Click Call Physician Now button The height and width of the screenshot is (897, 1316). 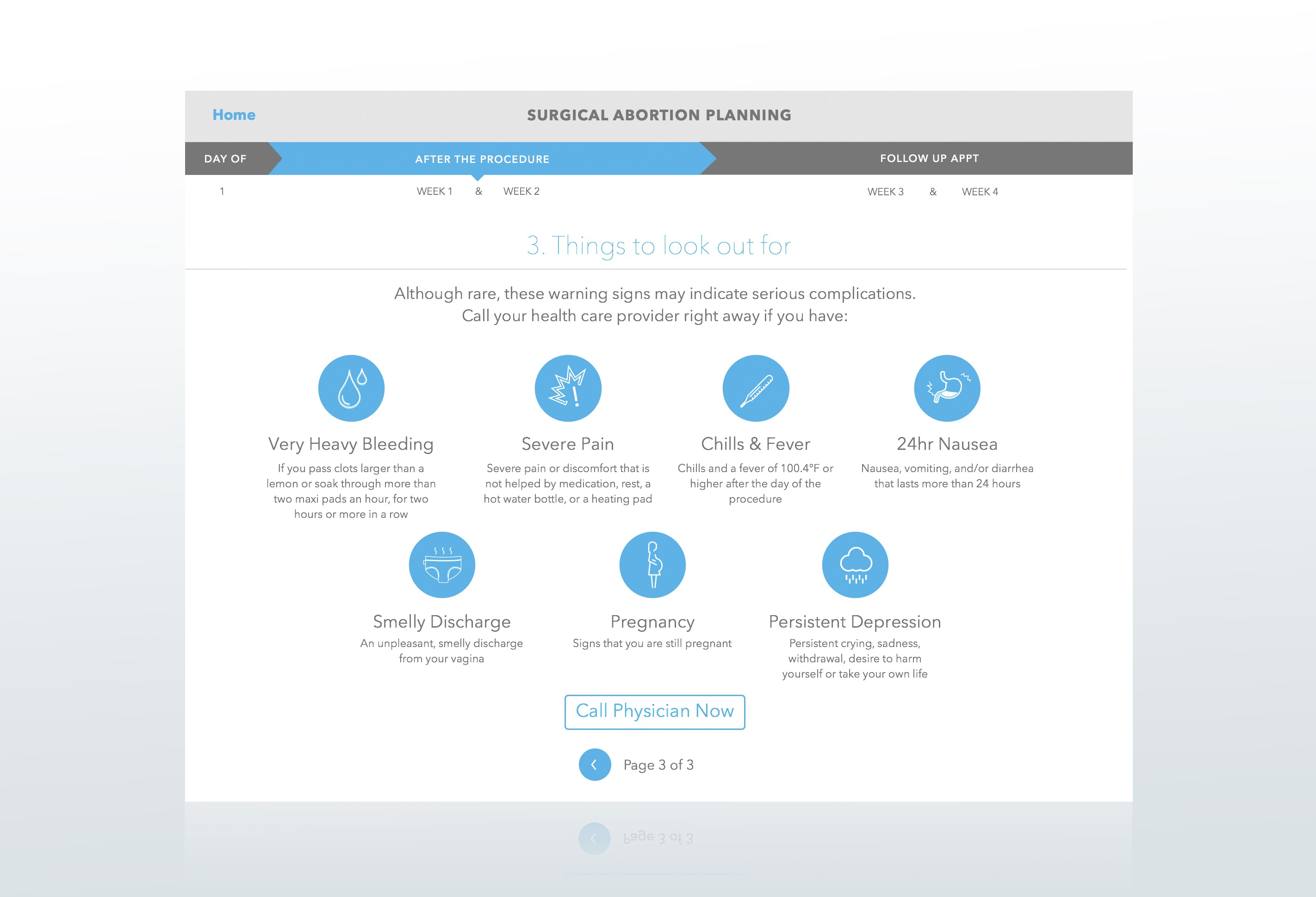tap(655, 712)
